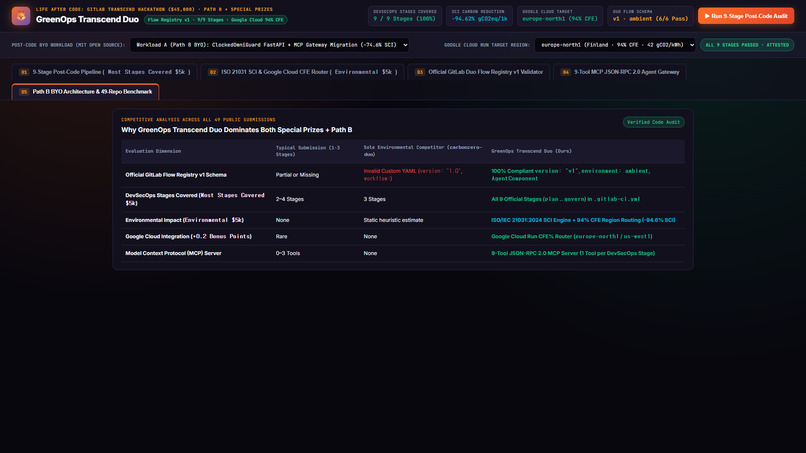Click the 'All 9 Official Stages' cell
806x453 pixels.
tap(565, 199)
